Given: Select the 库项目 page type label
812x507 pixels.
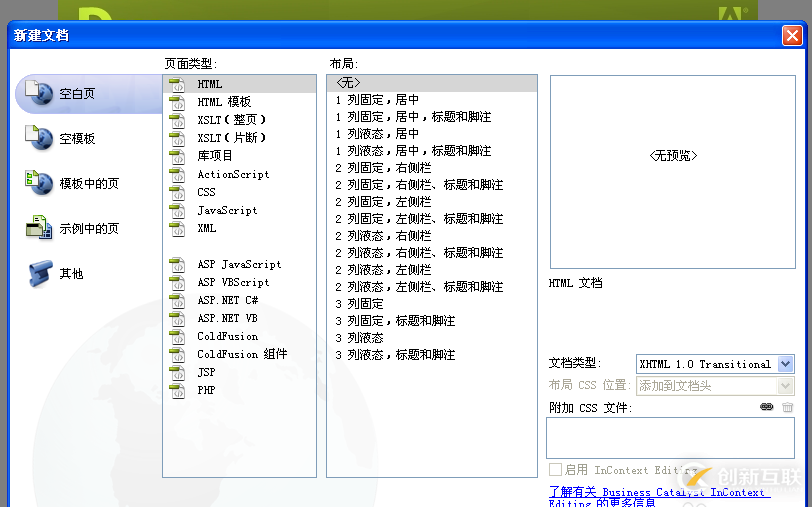Looking at the screenshot, I should [214, 156].
